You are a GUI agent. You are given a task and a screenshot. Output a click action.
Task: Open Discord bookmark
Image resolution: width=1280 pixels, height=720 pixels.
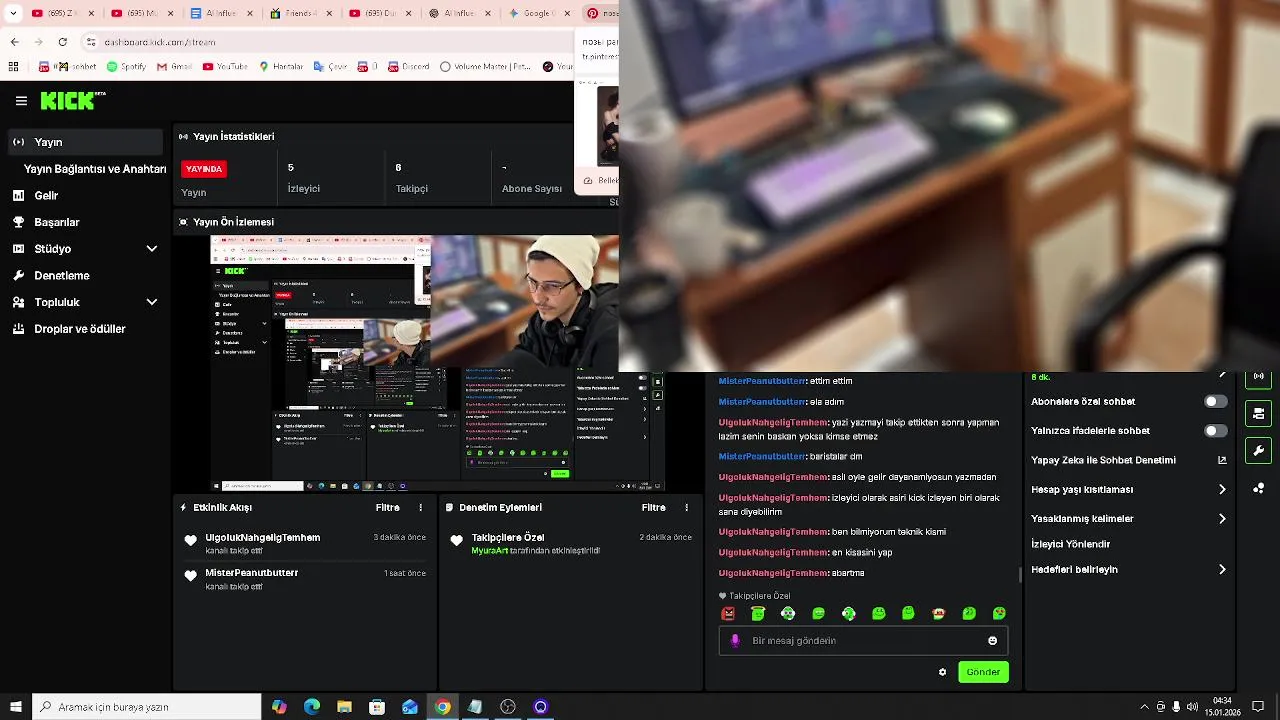point(408,67)
